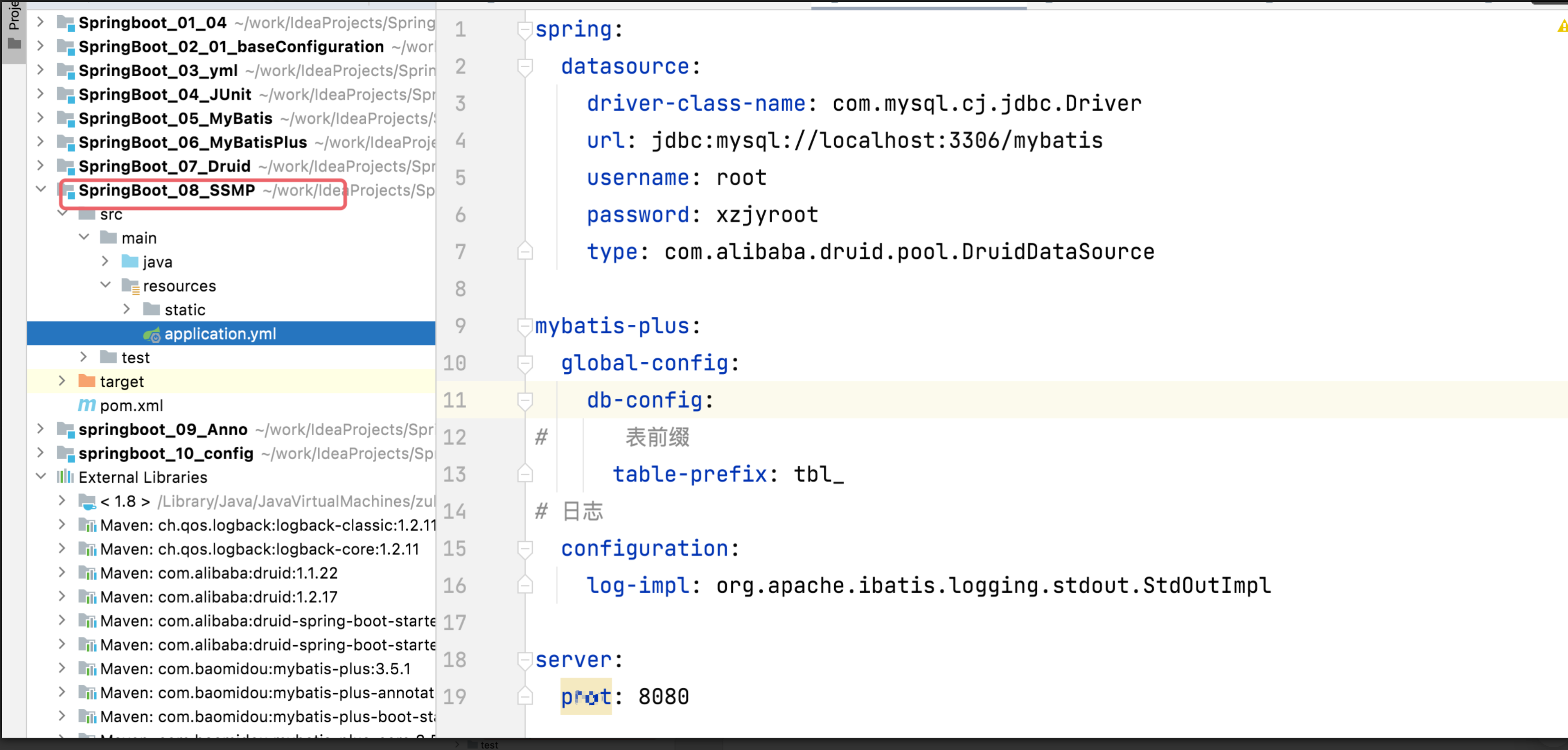Screen dimensions: 1568x750
Task: Click the Maven pom.xml 'm' icon
Action: (x=86, y=405)
